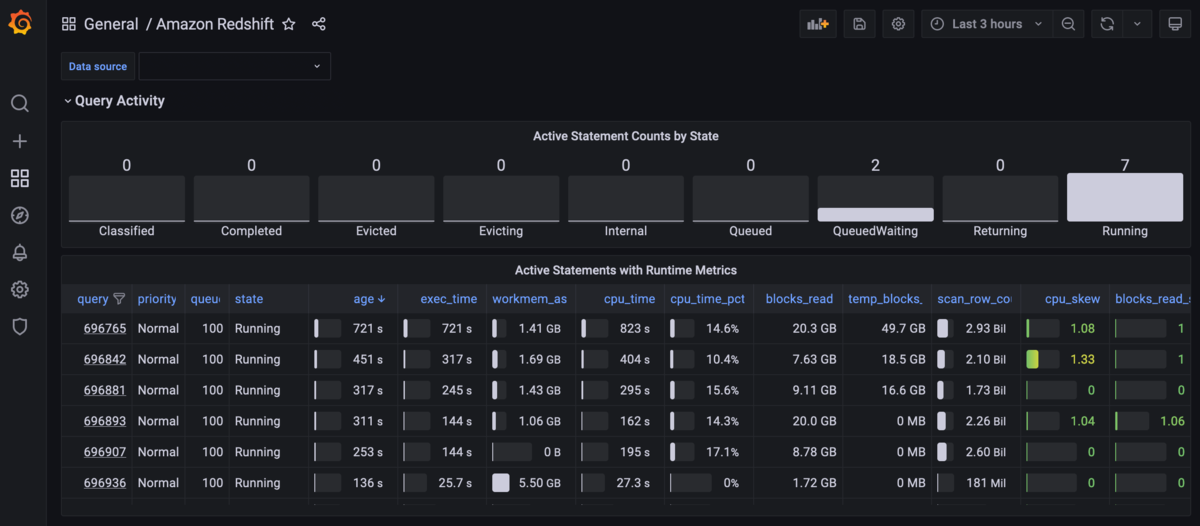Viewport: 1200px width, 526px height.
Task: Click the 823 s cpu_time cell
Action: [621, 328]
